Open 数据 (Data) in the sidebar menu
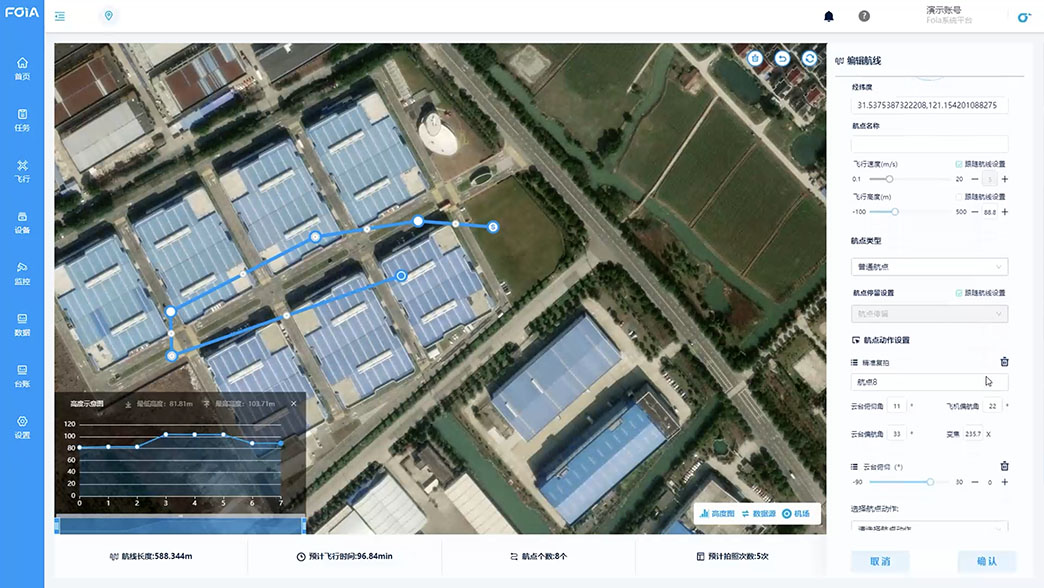The height and width of the screenshot is (588, 1044). (x=22, y=324)
